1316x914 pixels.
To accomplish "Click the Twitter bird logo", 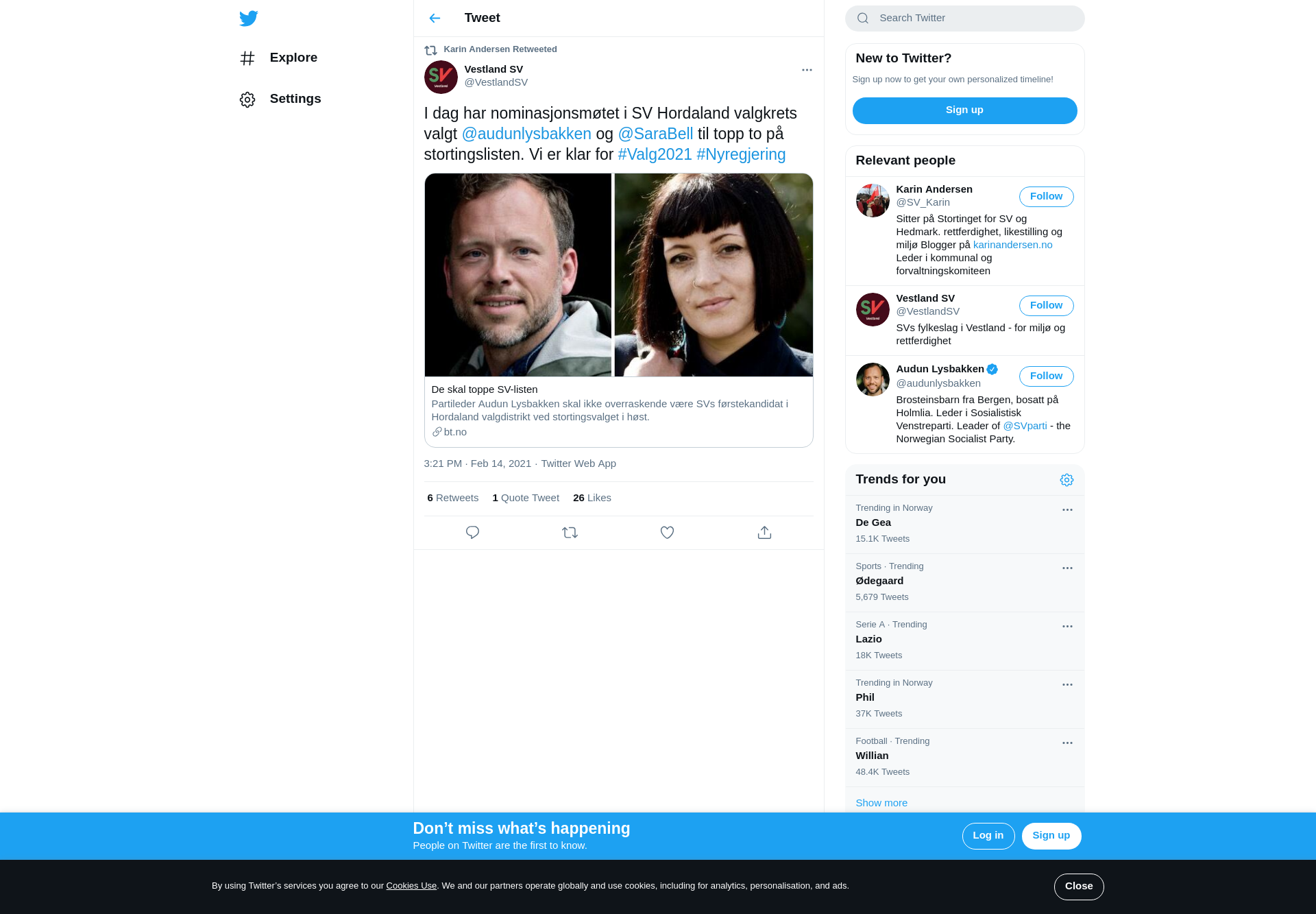I will 249,19.
